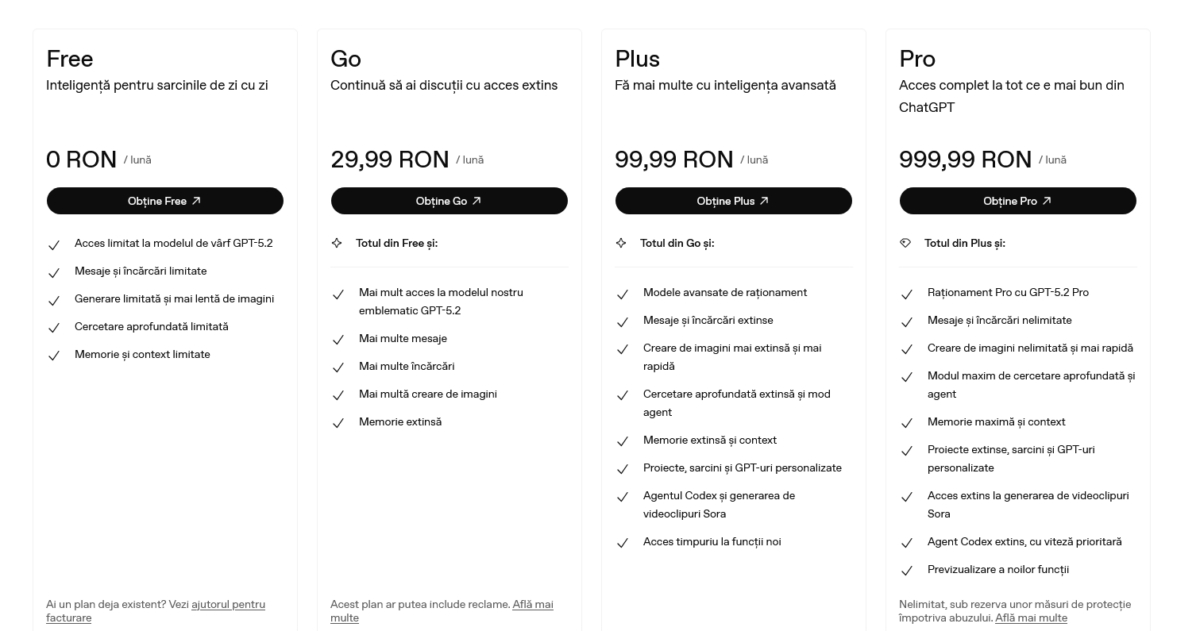This screenshot has height=631, width=1200.
Task: Click the 999,99 RON price text
Action: [x=965, y=160]
